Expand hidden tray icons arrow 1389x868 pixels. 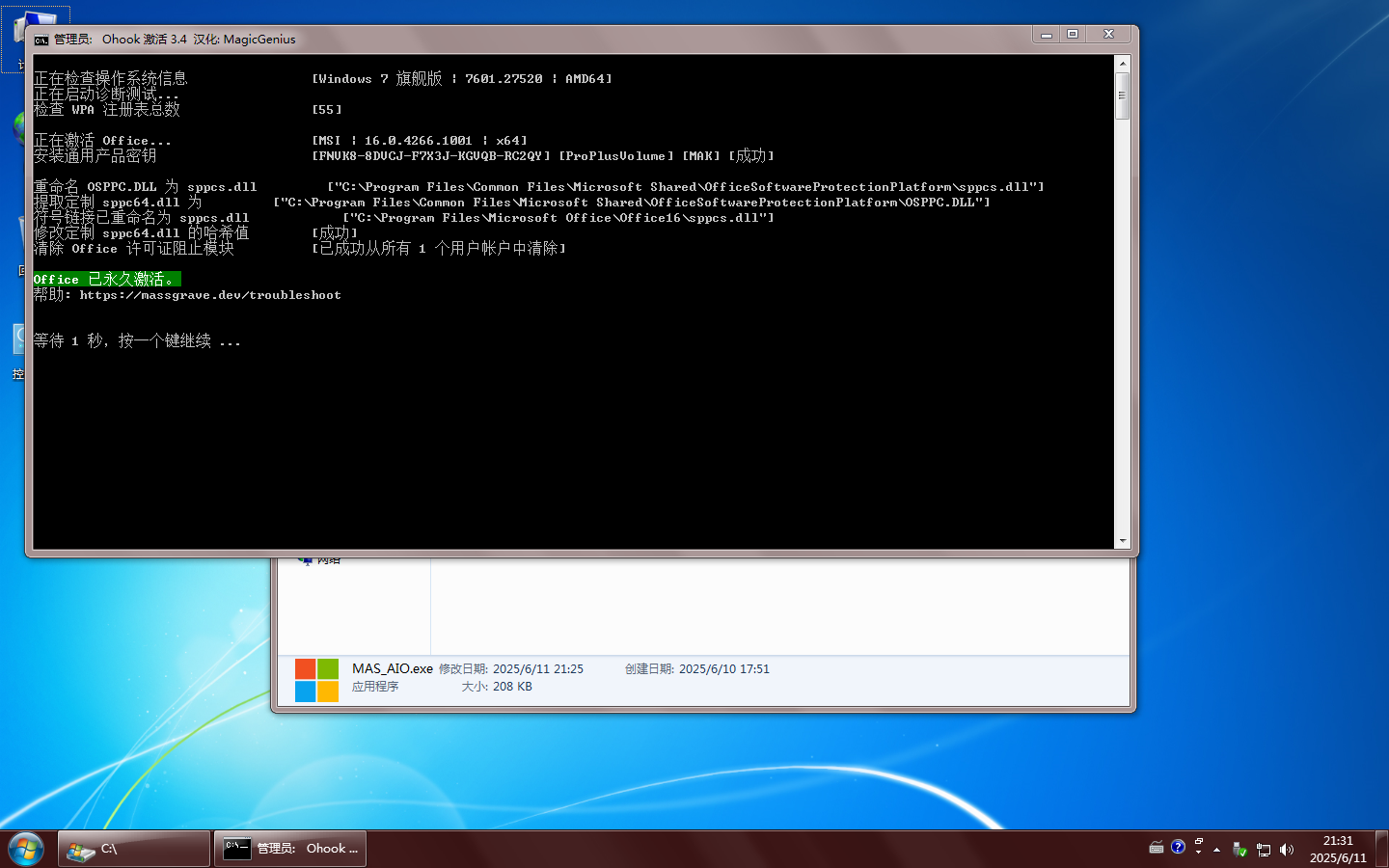coord(1217,850)
